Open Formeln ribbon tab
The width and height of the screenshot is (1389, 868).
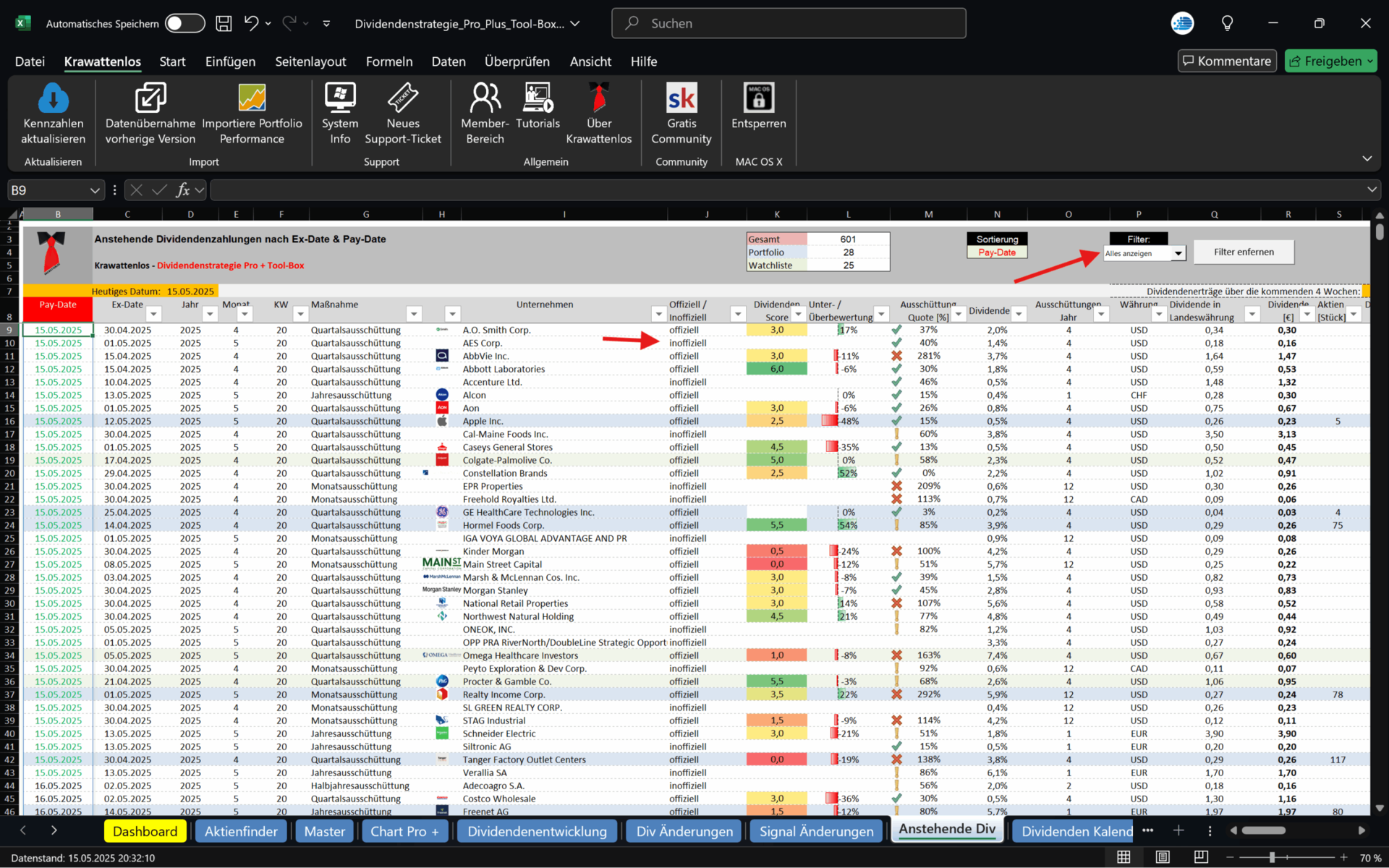(389, 61)
